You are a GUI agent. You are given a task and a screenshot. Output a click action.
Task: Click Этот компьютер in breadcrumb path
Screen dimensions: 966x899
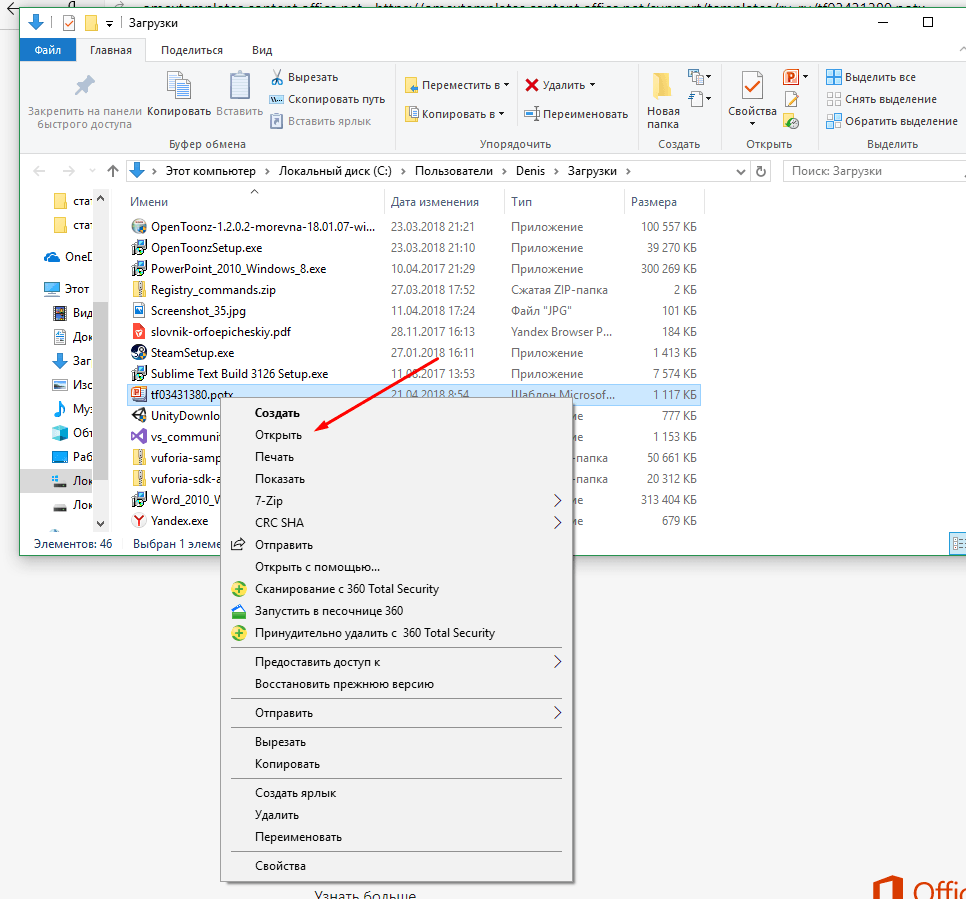click(211, 171)
